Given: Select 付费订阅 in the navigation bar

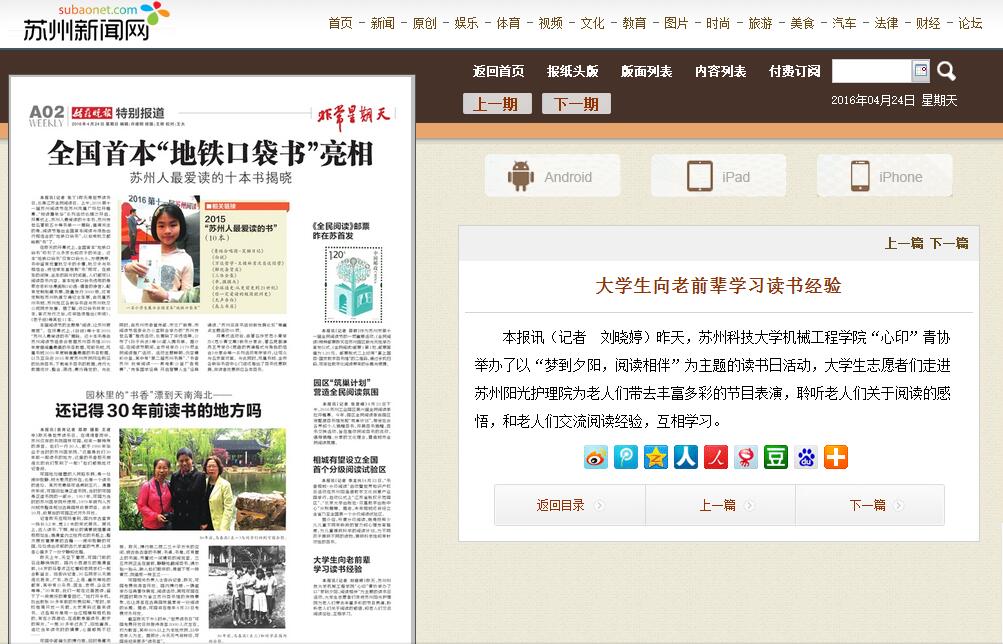Looking at the screenshot, I should 794,71.
